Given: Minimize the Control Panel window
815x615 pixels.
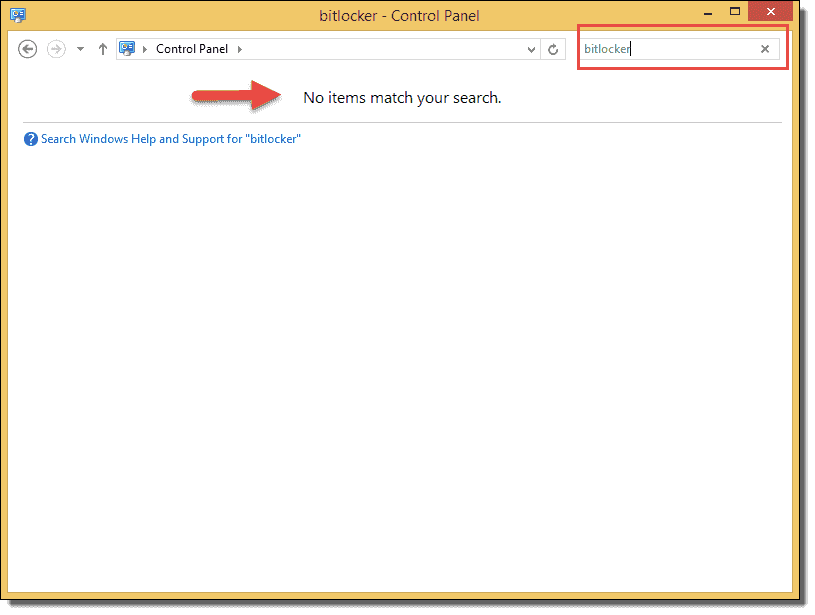Looking at the screenshot, I should 707,11.
